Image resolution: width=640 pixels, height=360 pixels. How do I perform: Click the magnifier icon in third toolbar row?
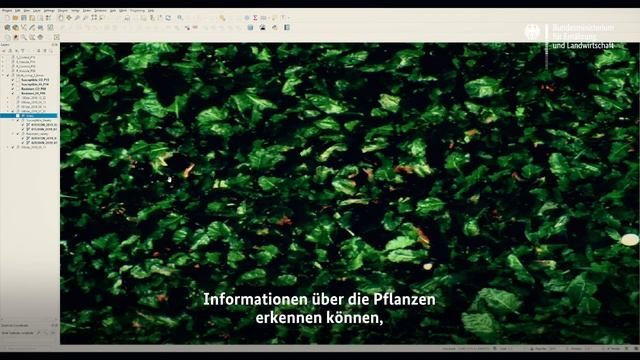(x=24, y=37)
